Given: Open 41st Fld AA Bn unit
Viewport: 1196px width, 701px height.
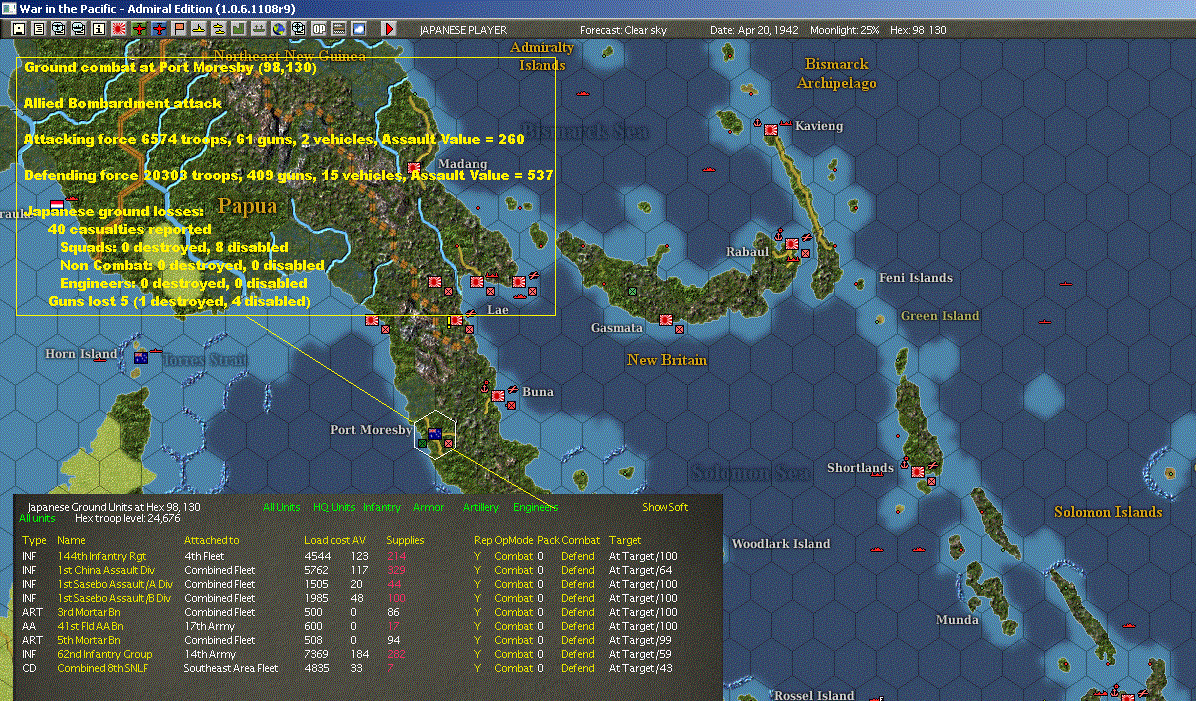Looking at the screenshot, I should pyautogui.click(x=90, y=625).
